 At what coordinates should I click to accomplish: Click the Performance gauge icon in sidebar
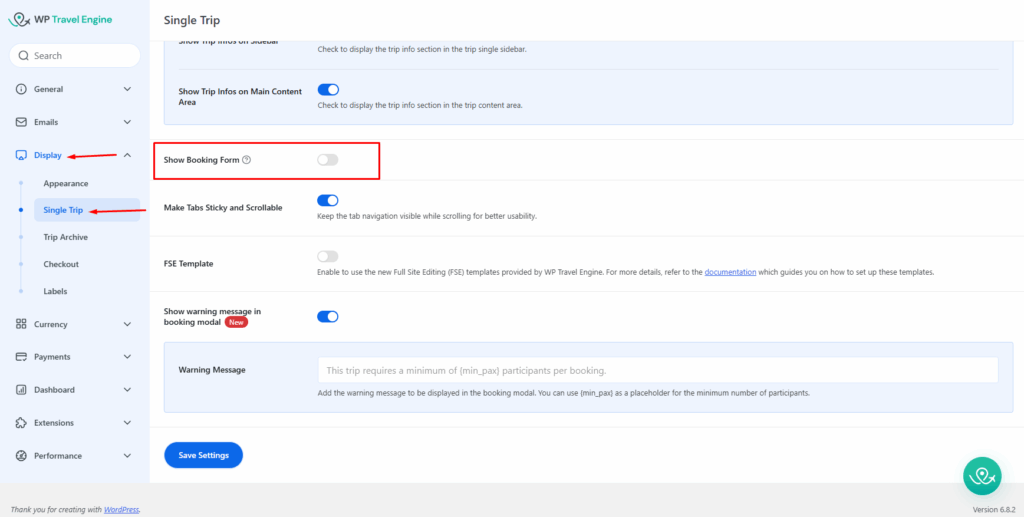[x=22, y=456]
